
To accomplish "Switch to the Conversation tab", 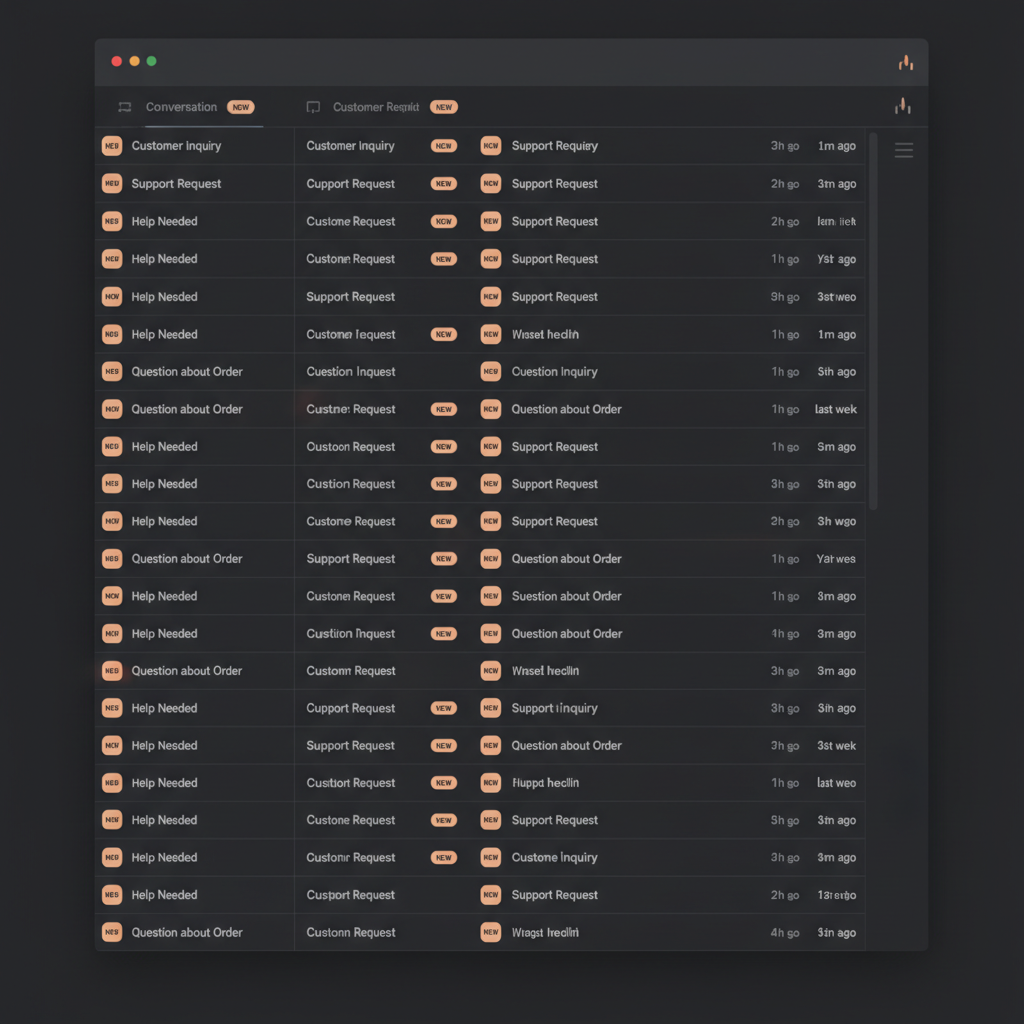I will (x=181, y=107).
